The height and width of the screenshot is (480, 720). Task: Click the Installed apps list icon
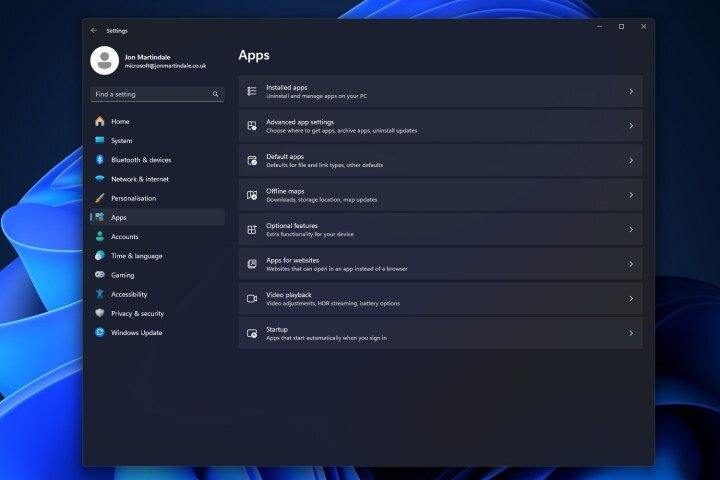(252, 91)
